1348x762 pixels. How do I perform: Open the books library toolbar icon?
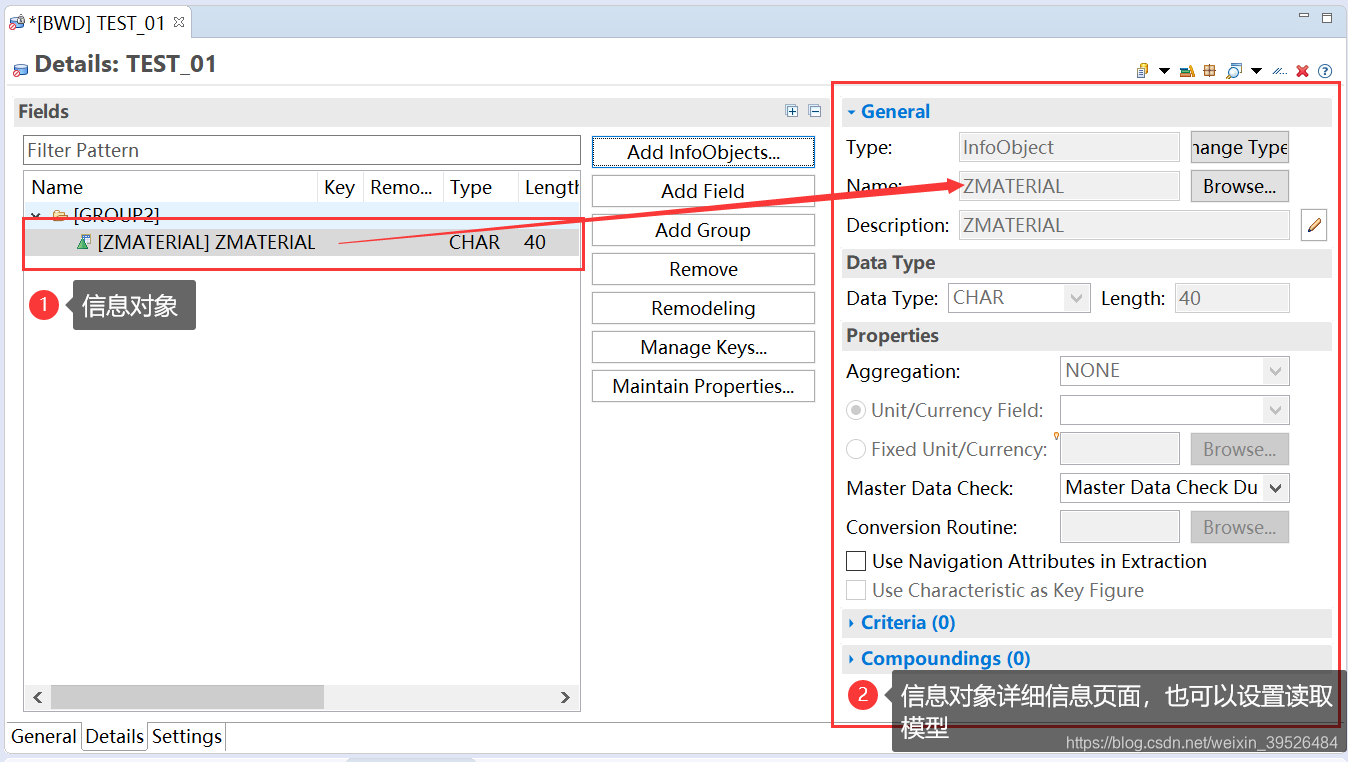coord(1187,71)
